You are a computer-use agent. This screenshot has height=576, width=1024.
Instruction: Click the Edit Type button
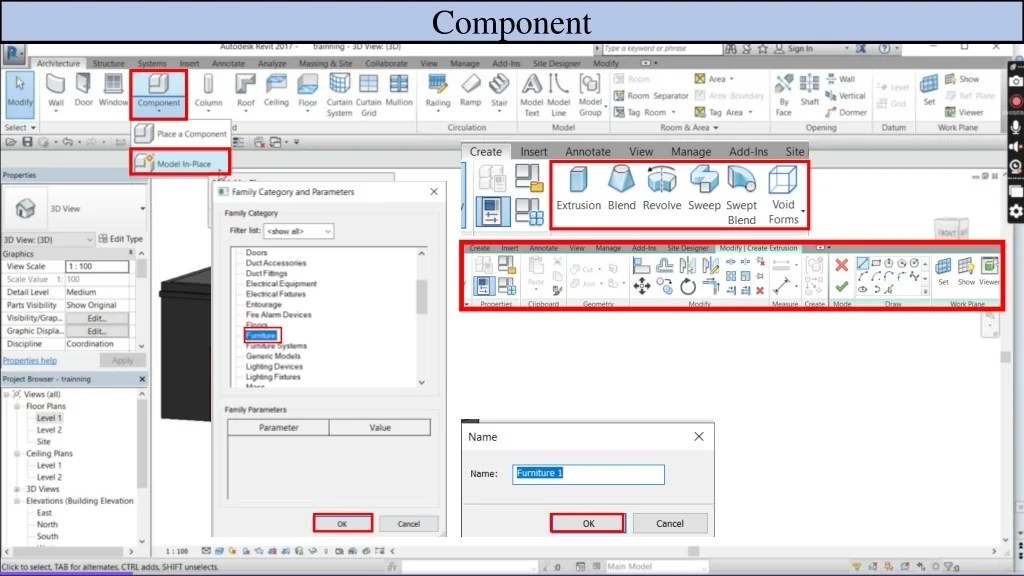click(x=121, y=239)
